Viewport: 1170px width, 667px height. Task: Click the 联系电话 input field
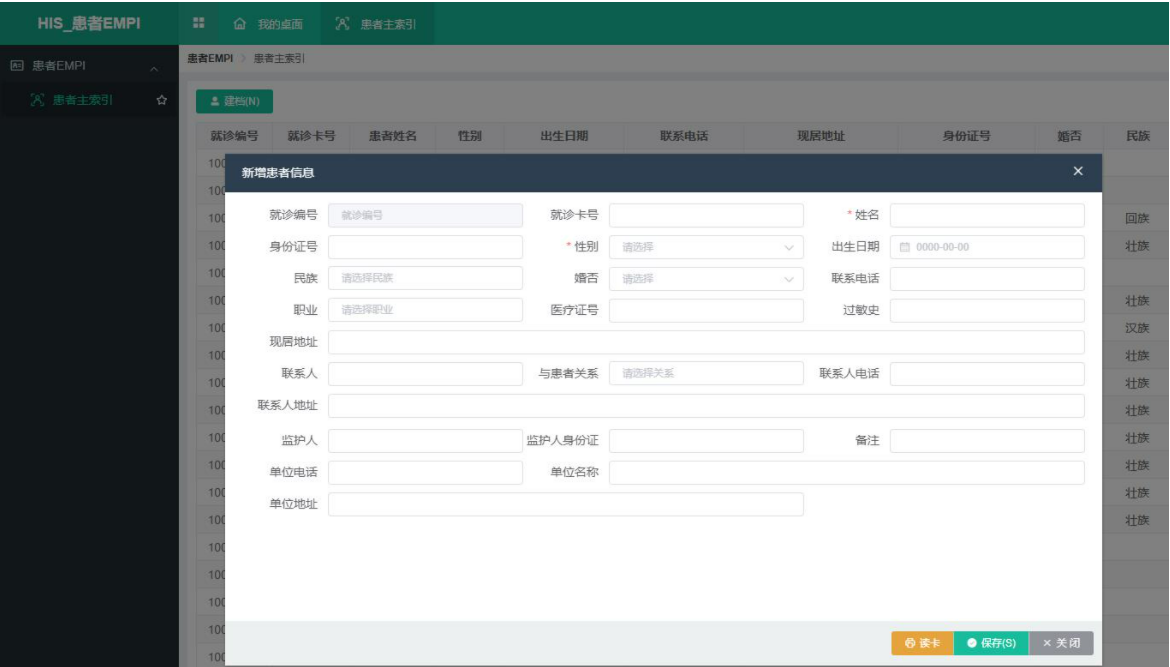(x=986, y=278)
